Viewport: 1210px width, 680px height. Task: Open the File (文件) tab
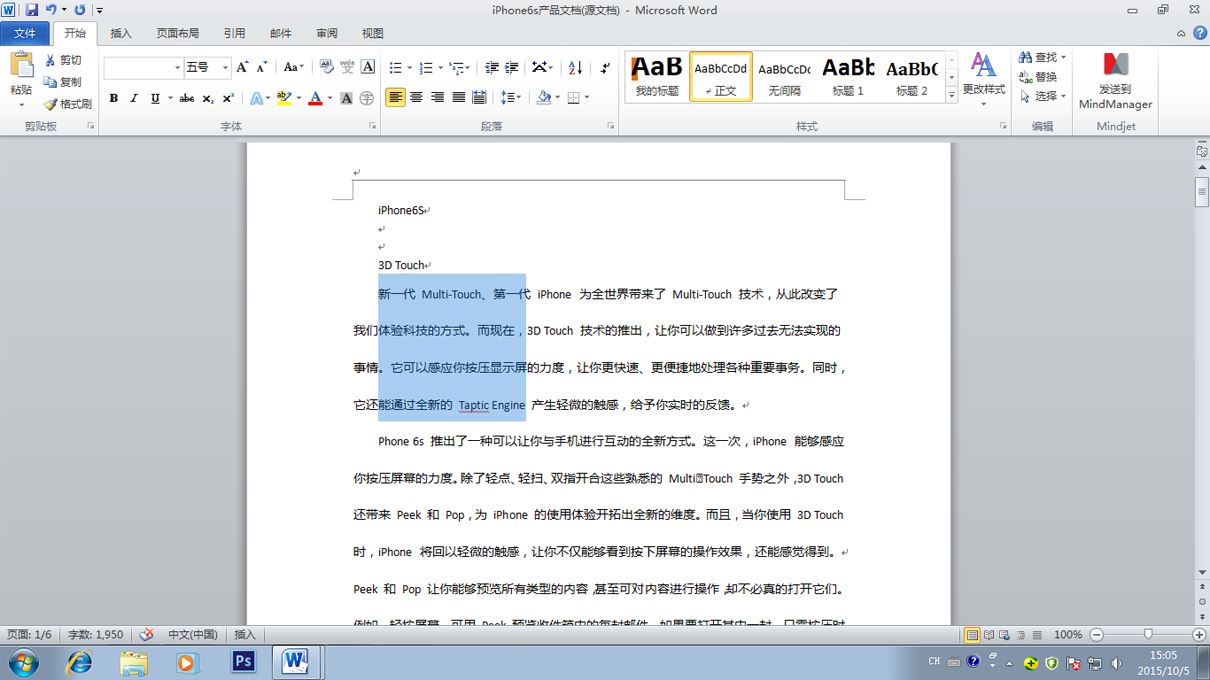tap(24, 33)
